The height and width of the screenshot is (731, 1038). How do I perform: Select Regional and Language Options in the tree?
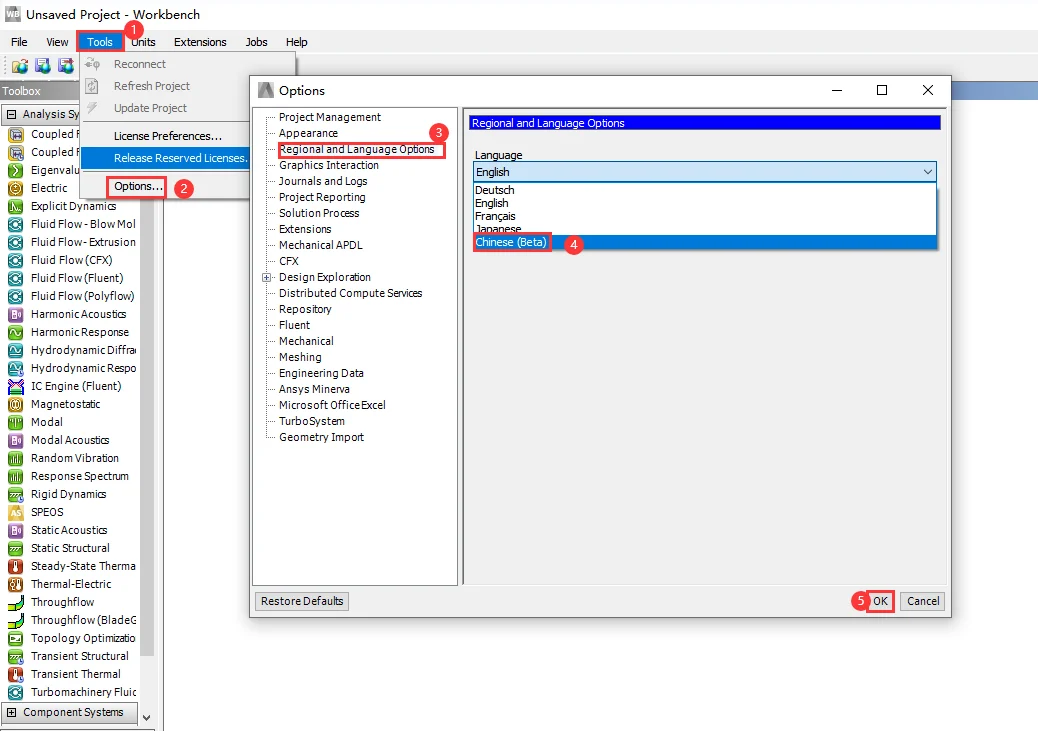(357, 150)
